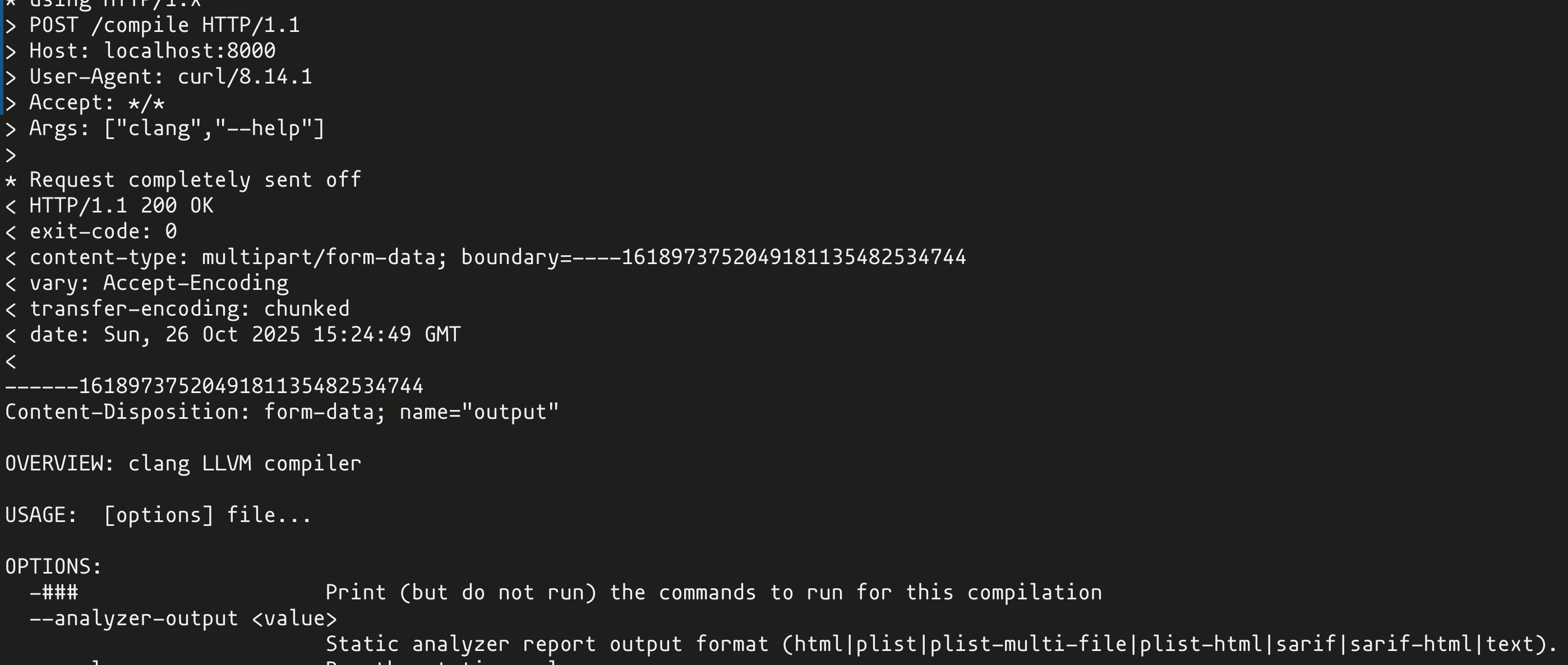Click the transfer-encoding: chunked header
Image resolution: width=1568 pixels, height=665 pixels.
[x=177, y=308]
